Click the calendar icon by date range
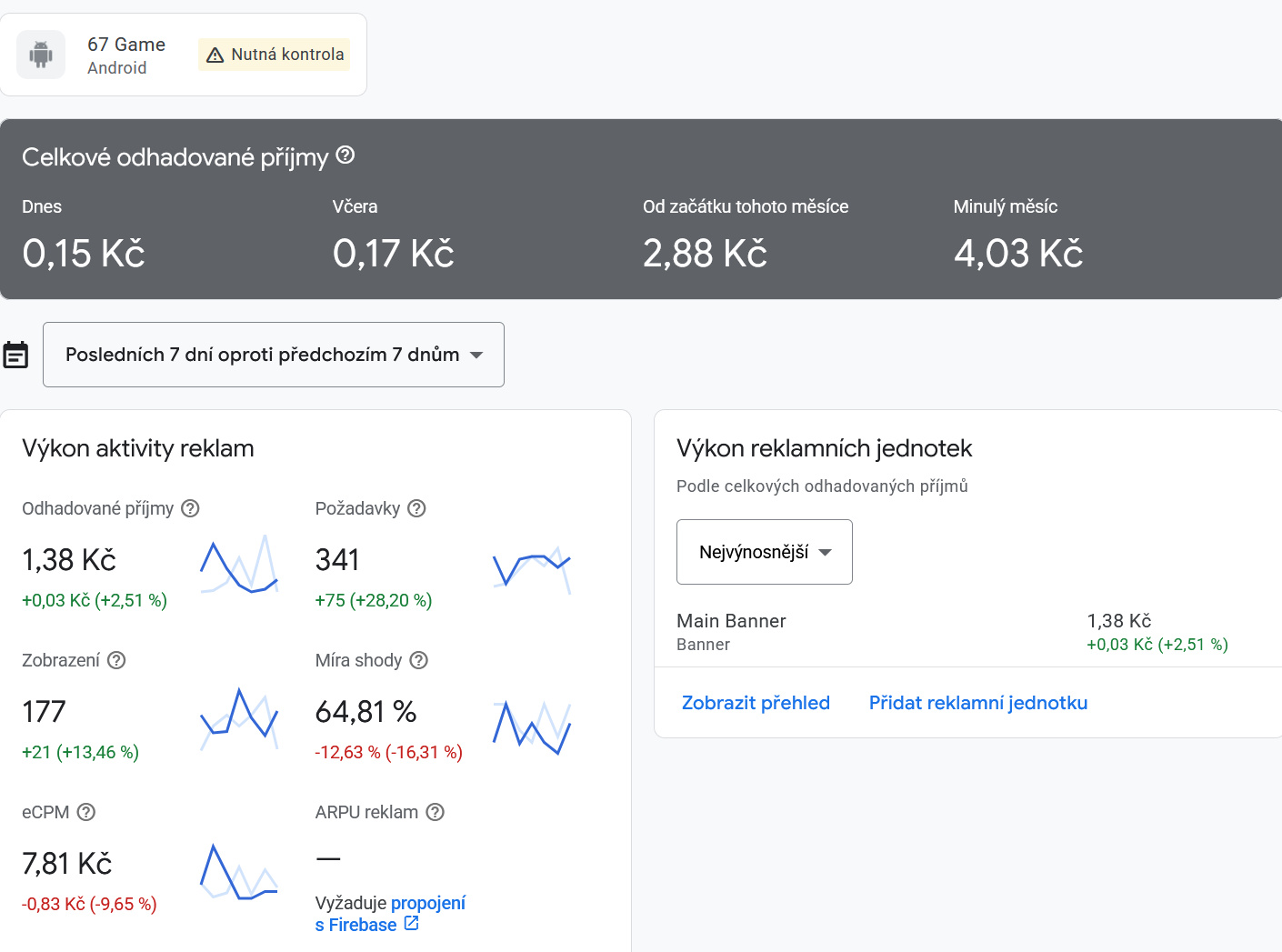Viewport: 1282px width, 952px height. [15, 355]
